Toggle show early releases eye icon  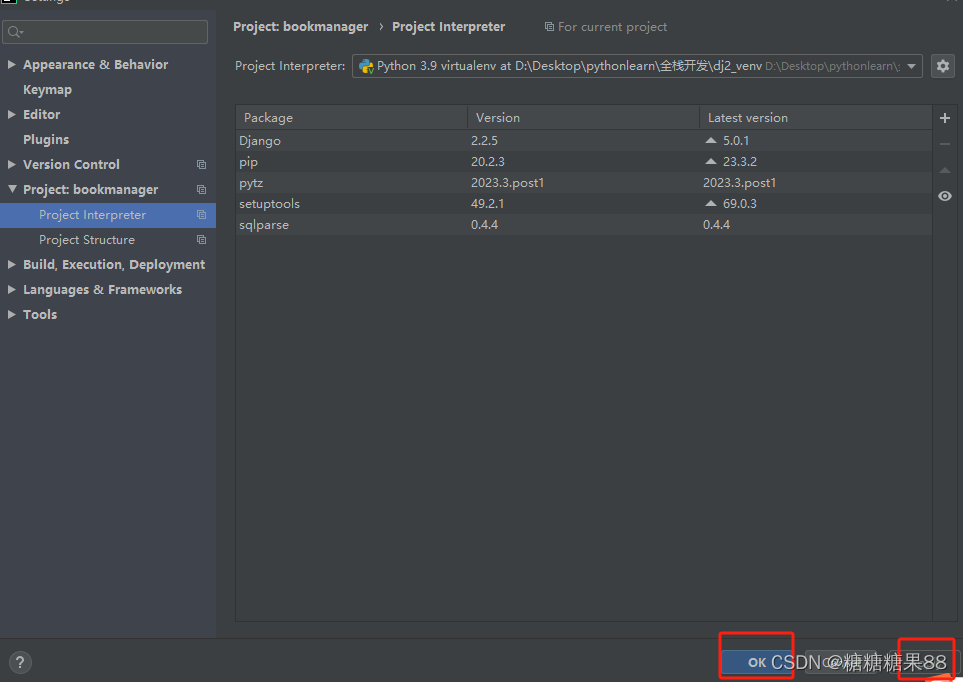945,196
